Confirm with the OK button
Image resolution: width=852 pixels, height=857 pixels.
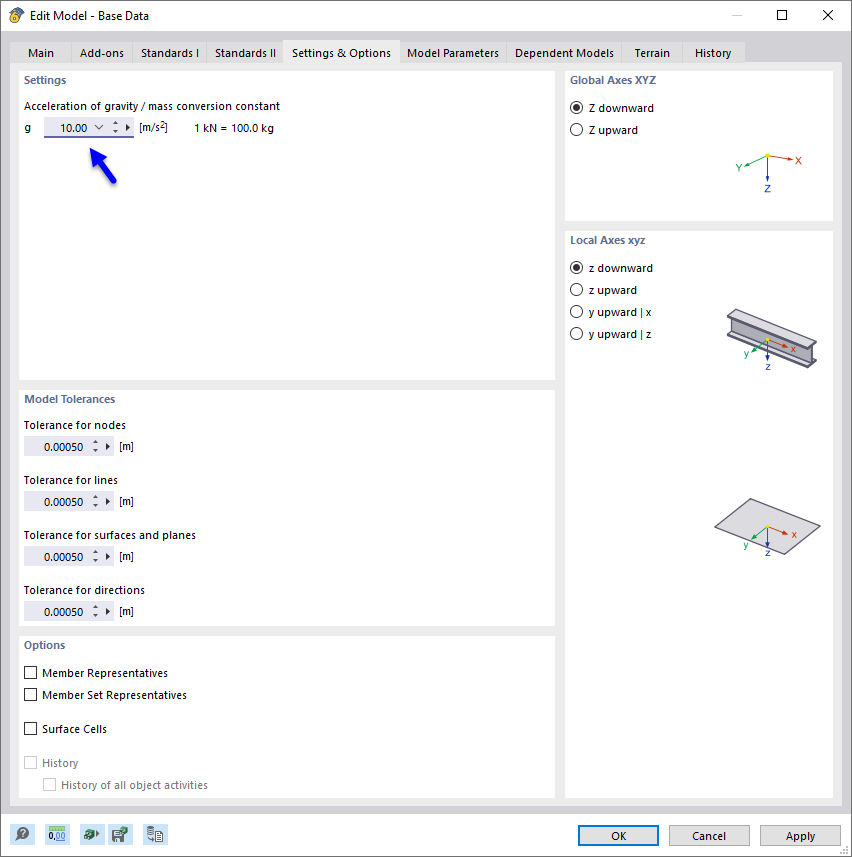click(618, 836)
